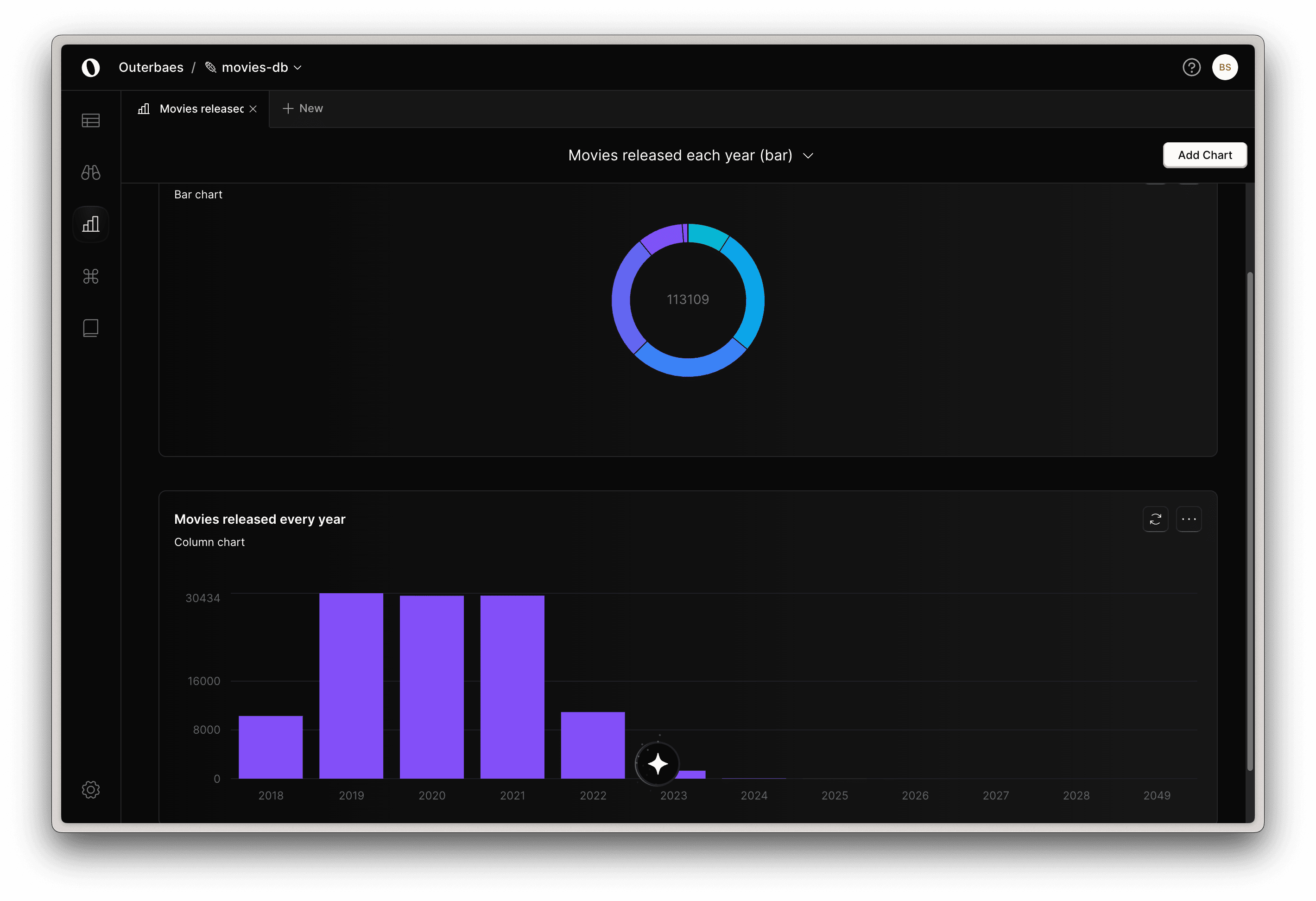Open the BS user avatar menu
The width and height of the screenshot is (1316, 901).
point(1225,67)
